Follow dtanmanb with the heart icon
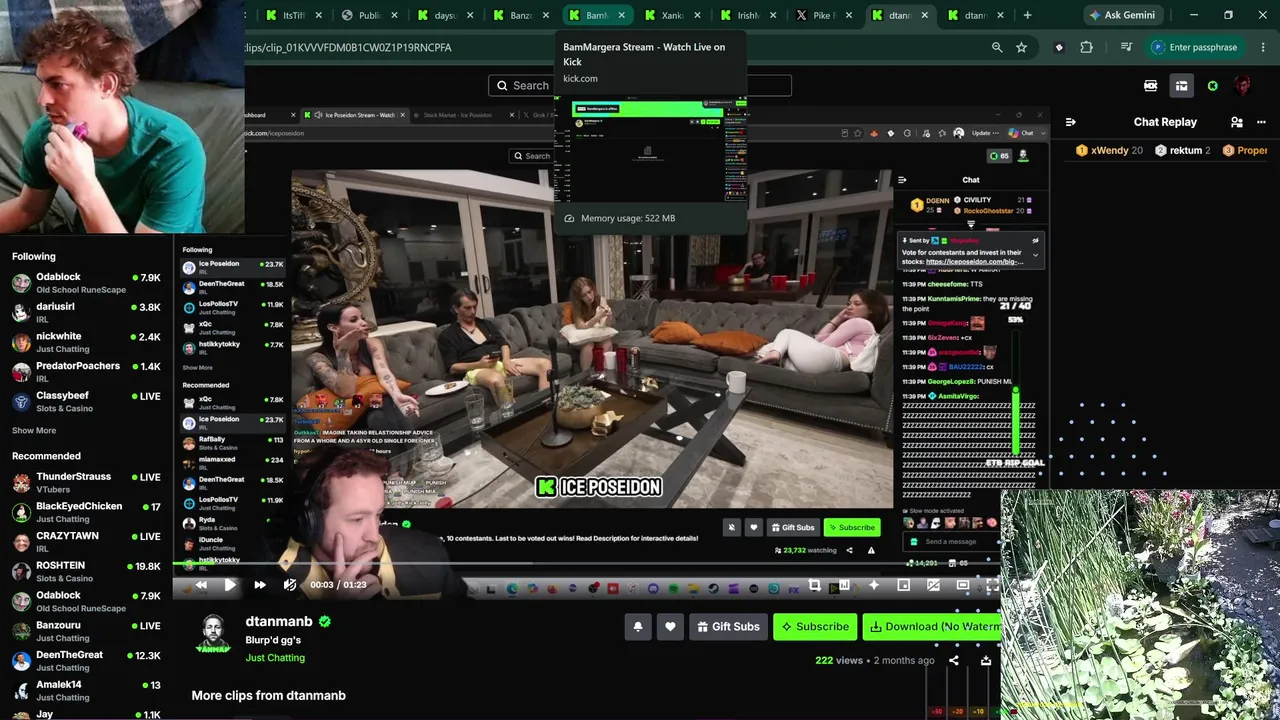 [670, 627]
